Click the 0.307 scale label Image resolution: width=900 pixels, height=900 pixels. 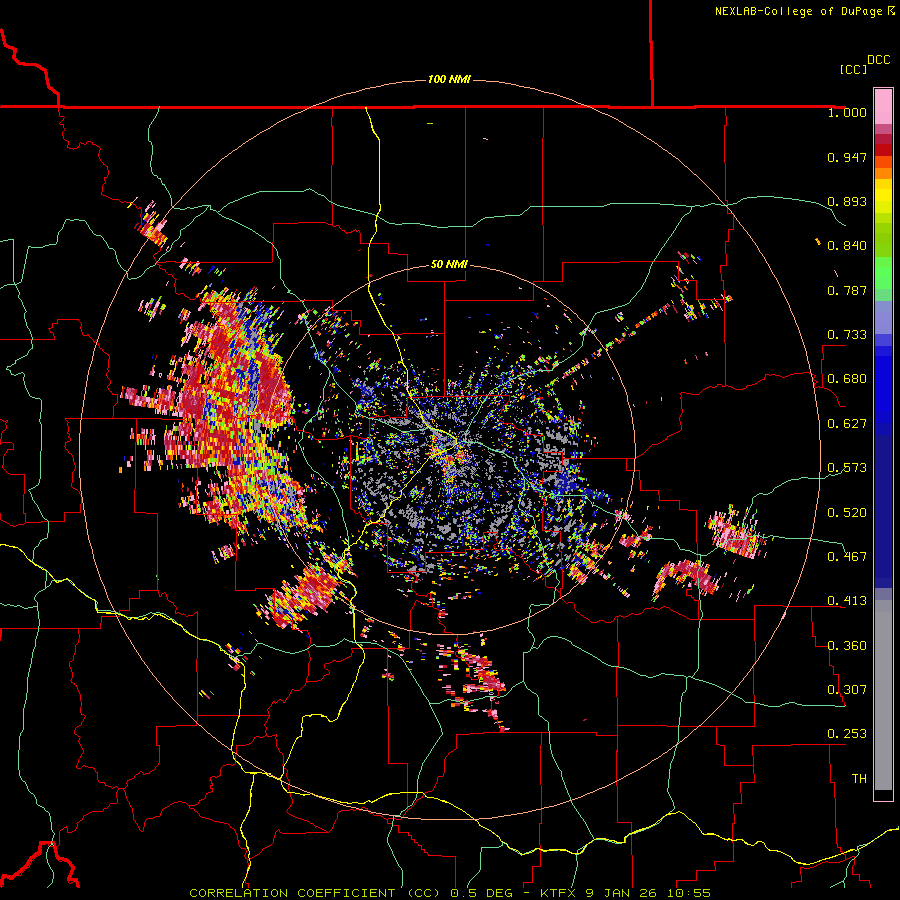point(847,690)
